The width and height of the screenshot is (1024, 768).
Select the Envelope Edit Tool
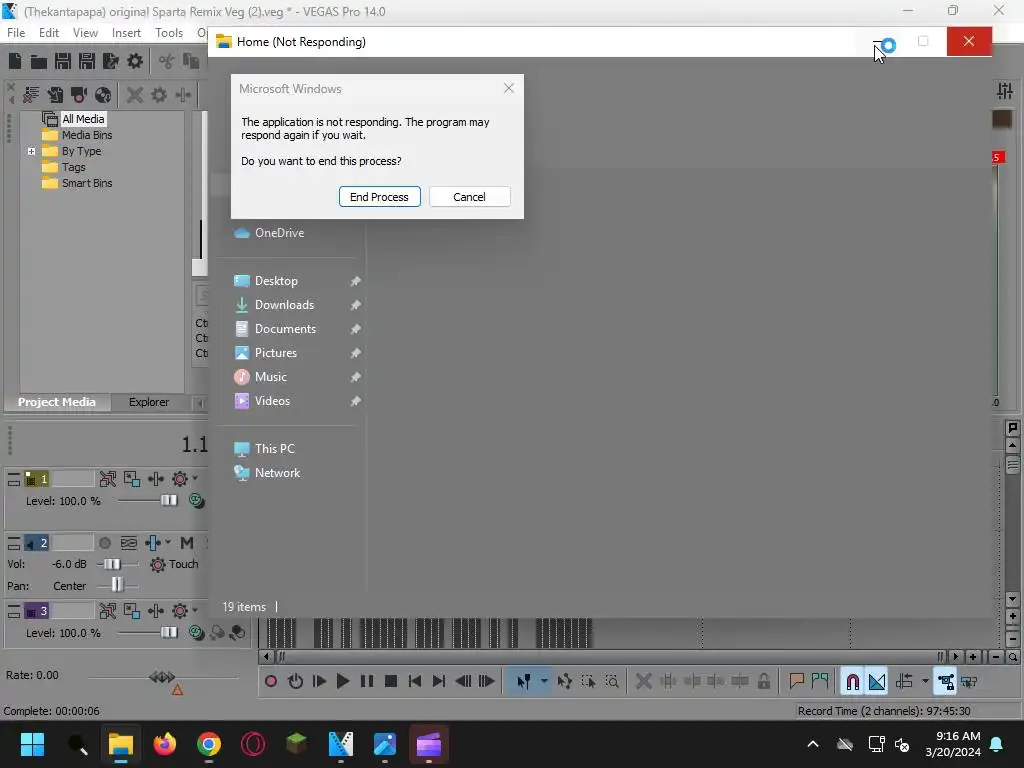pyautogui.click(x=565, y=681)
